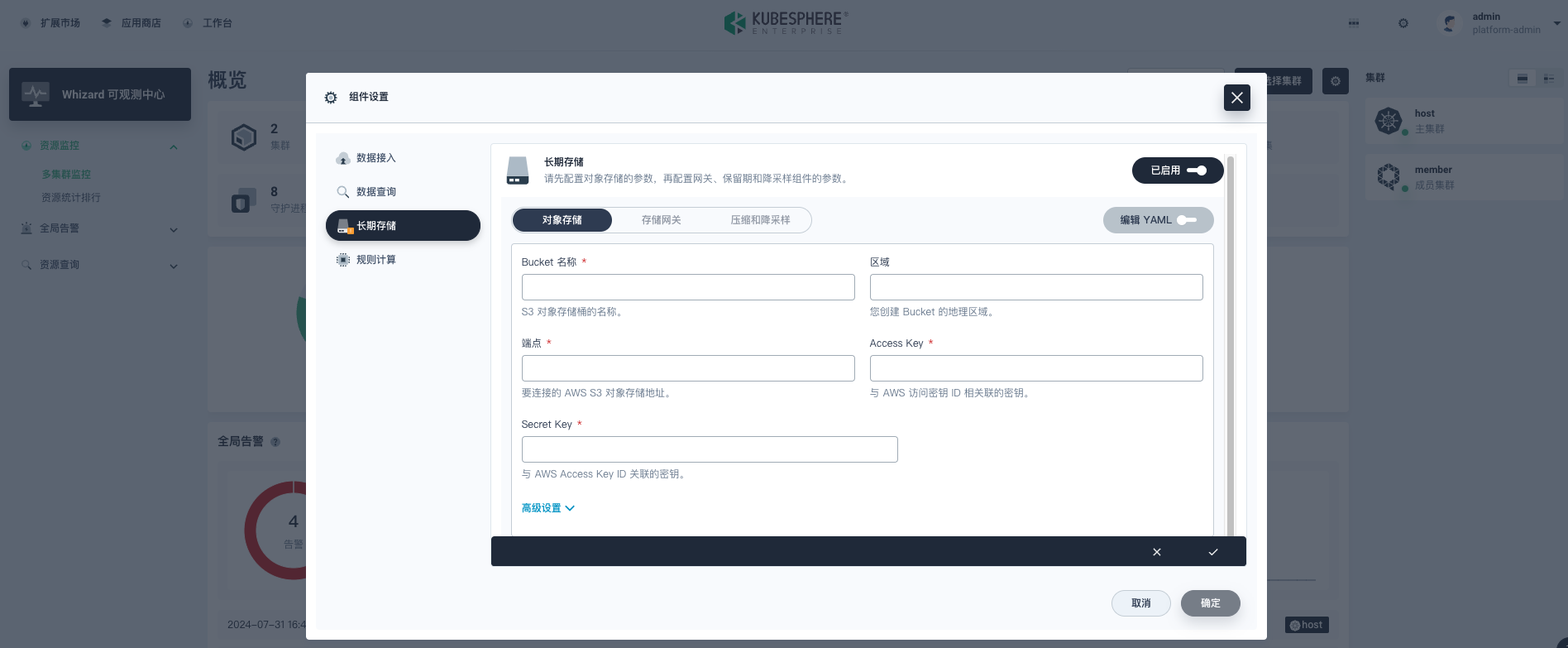Viewport: 1568px width, 648px height.
Task: Switch to the 存储网关 tab
Action: tap(662, 220)
